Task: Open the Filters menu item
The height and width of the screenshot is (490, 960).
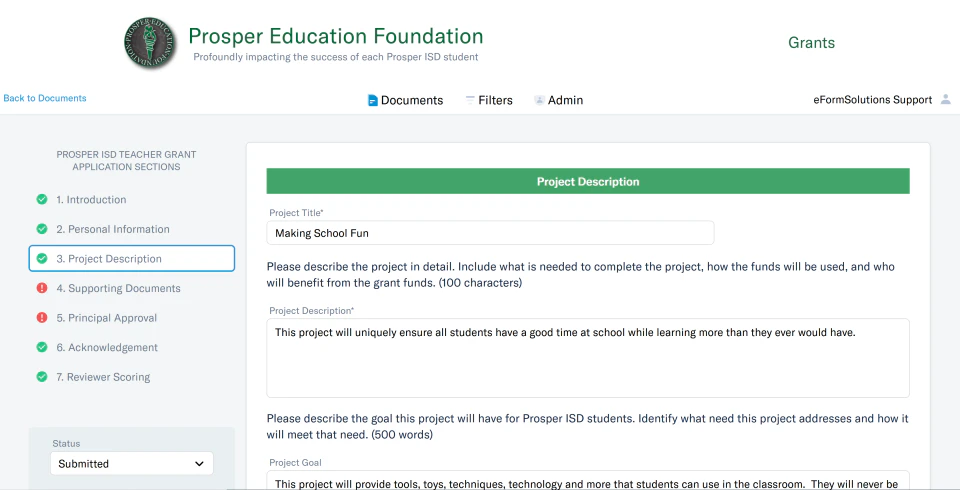Action: coord(495,100)
